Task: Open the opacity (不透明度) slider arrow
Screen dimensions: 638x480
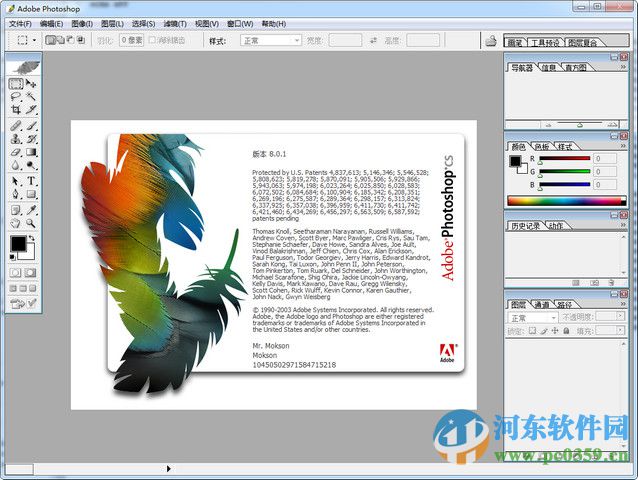Action: 620,316
